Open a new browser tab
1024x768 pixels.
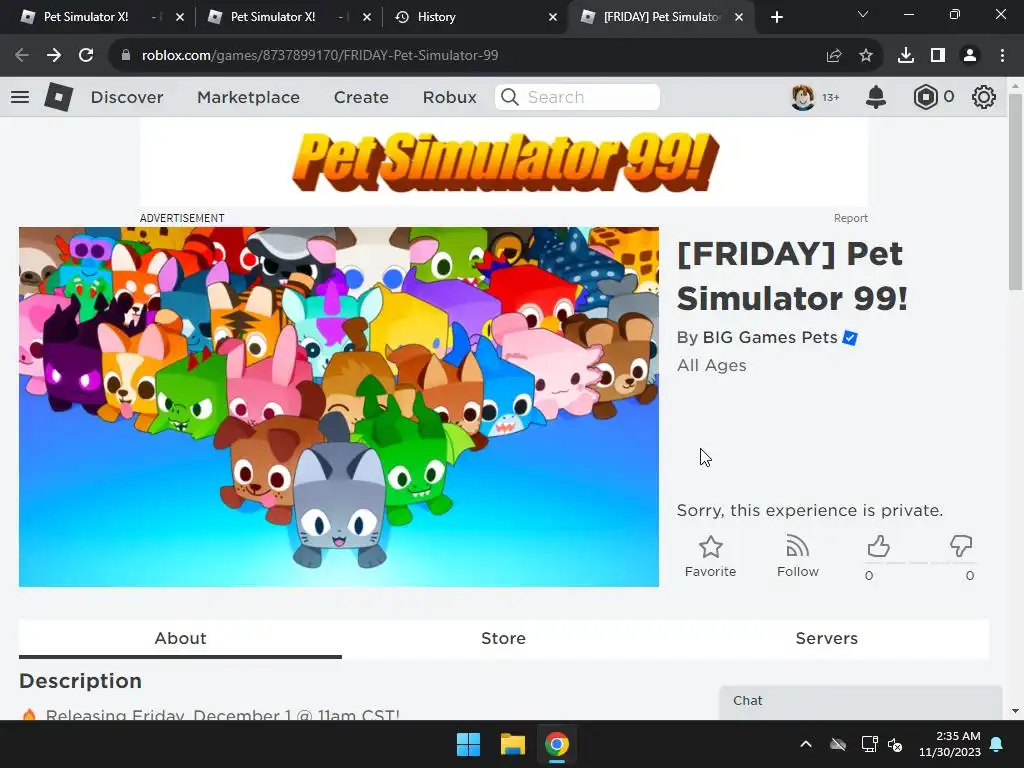(776, 17)
